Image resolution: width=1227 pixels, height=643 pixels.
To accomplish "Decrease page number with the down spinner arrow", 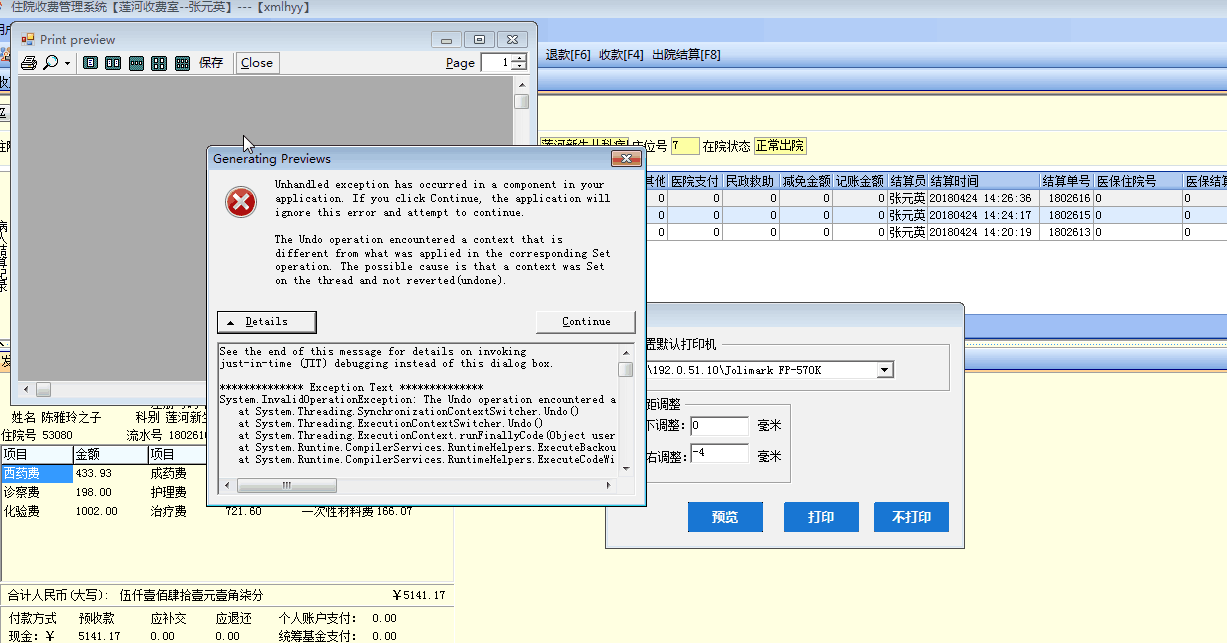I will [x=519, y=68].
